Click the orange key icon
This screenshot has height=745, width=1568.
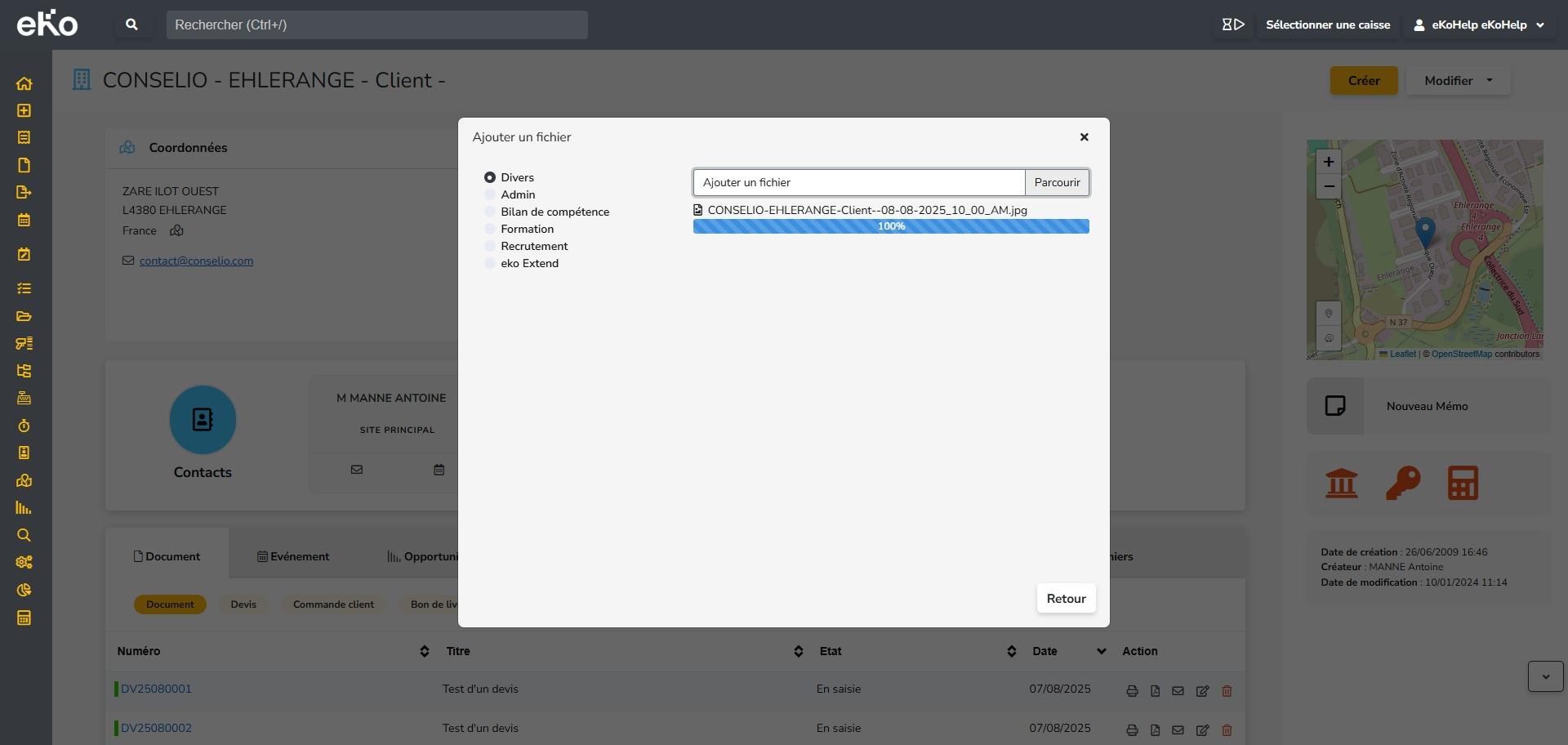tap(1402, 484)
